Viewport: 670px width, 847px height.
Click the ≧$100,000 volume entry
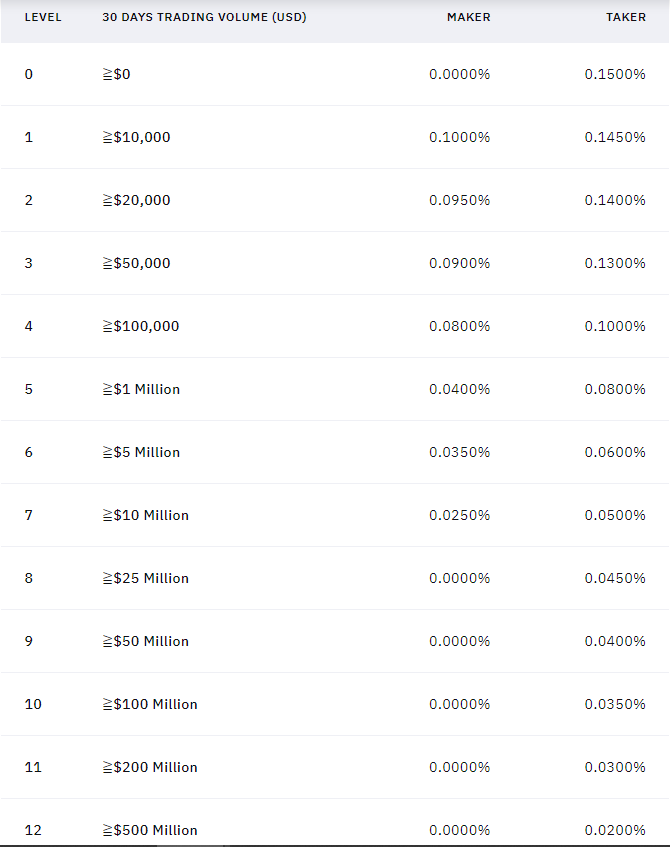(x=140, y=326)
